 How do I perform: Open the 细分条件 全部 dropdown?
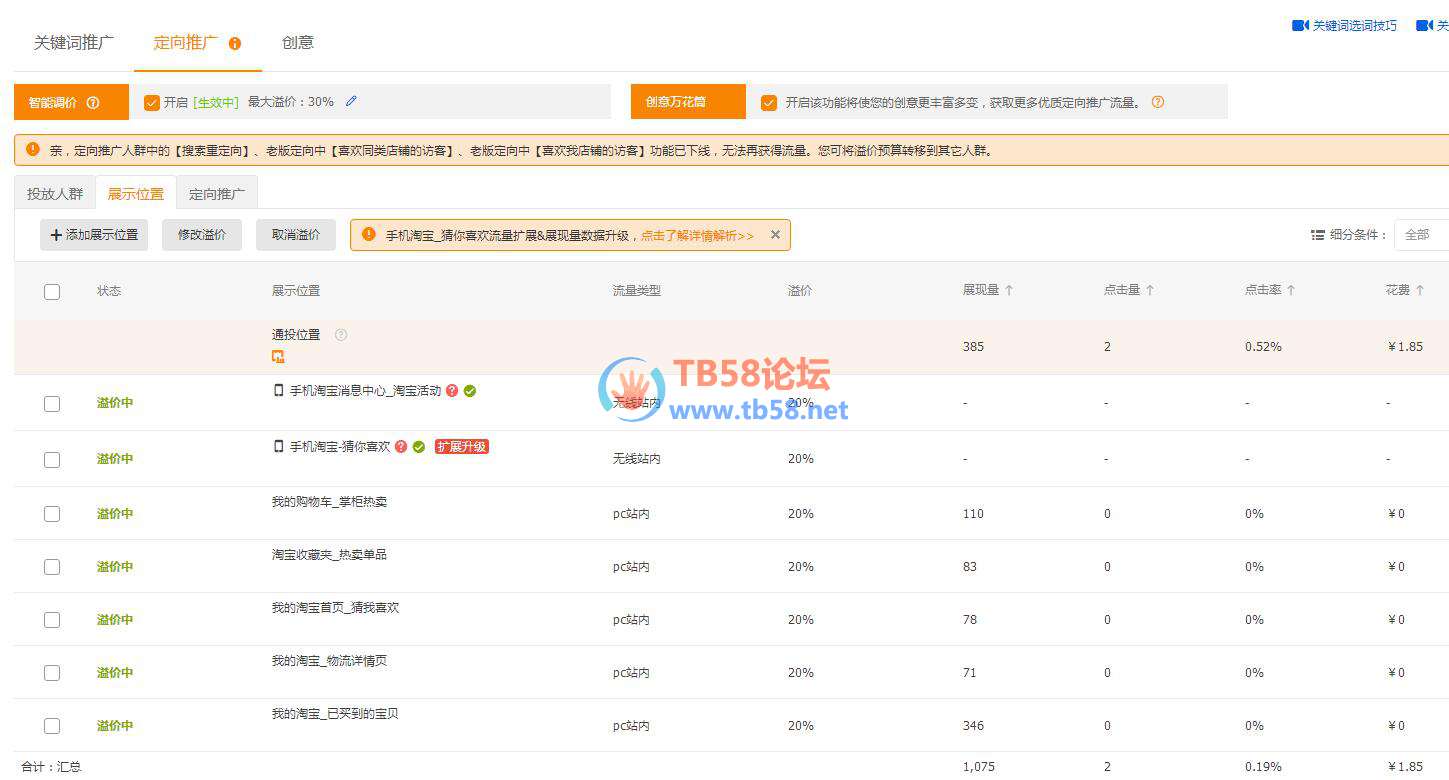[1421, 234]
